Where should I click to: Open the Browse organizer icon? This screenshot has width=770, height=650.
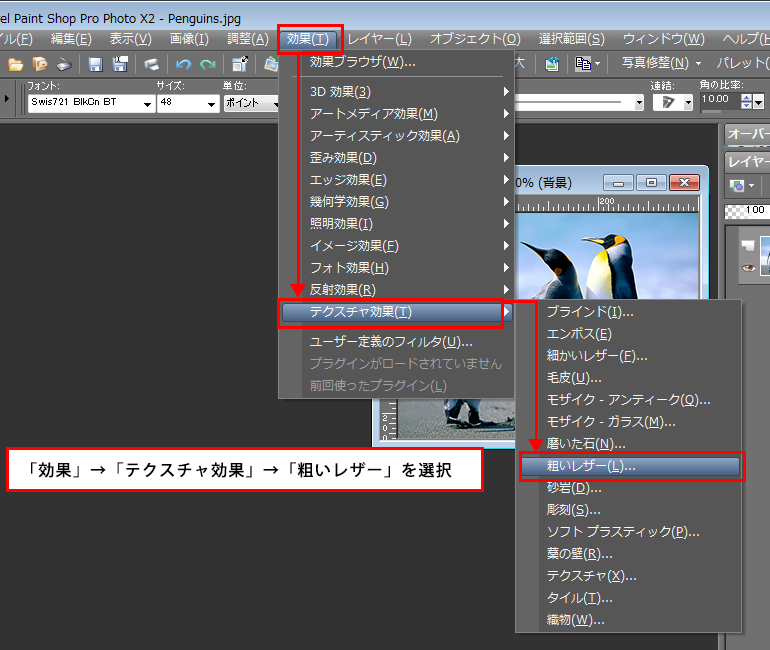40,64
